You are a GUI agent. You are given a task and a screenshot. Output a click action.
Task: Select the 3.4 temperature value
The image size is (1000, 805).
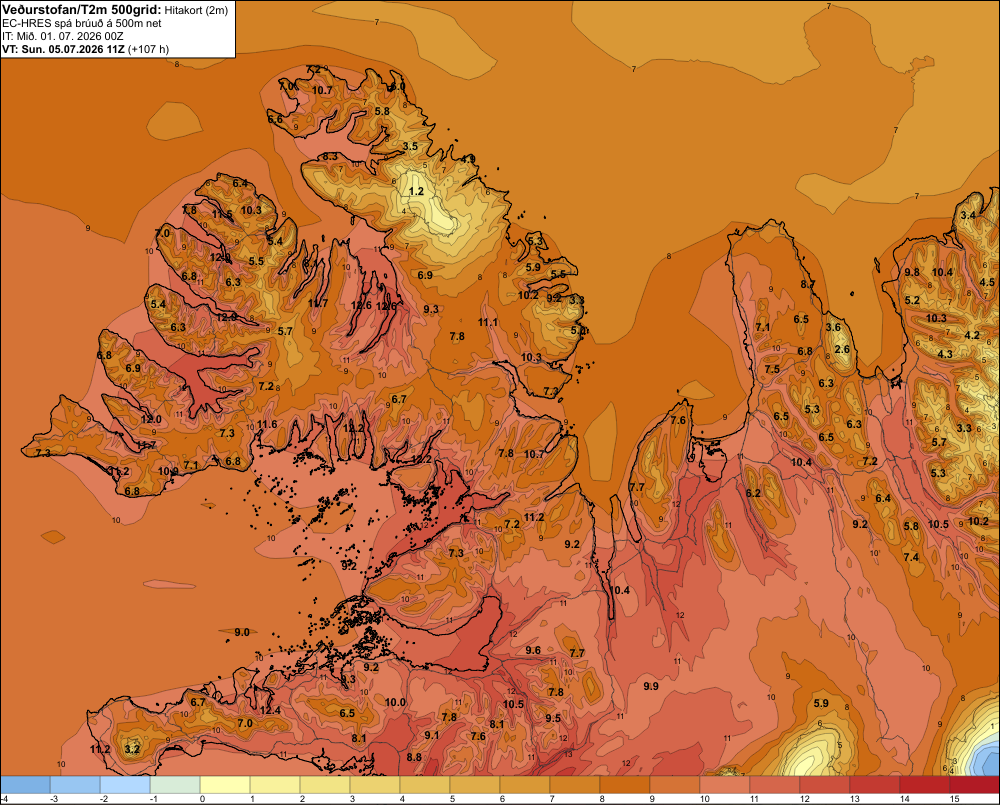(968, 215)
